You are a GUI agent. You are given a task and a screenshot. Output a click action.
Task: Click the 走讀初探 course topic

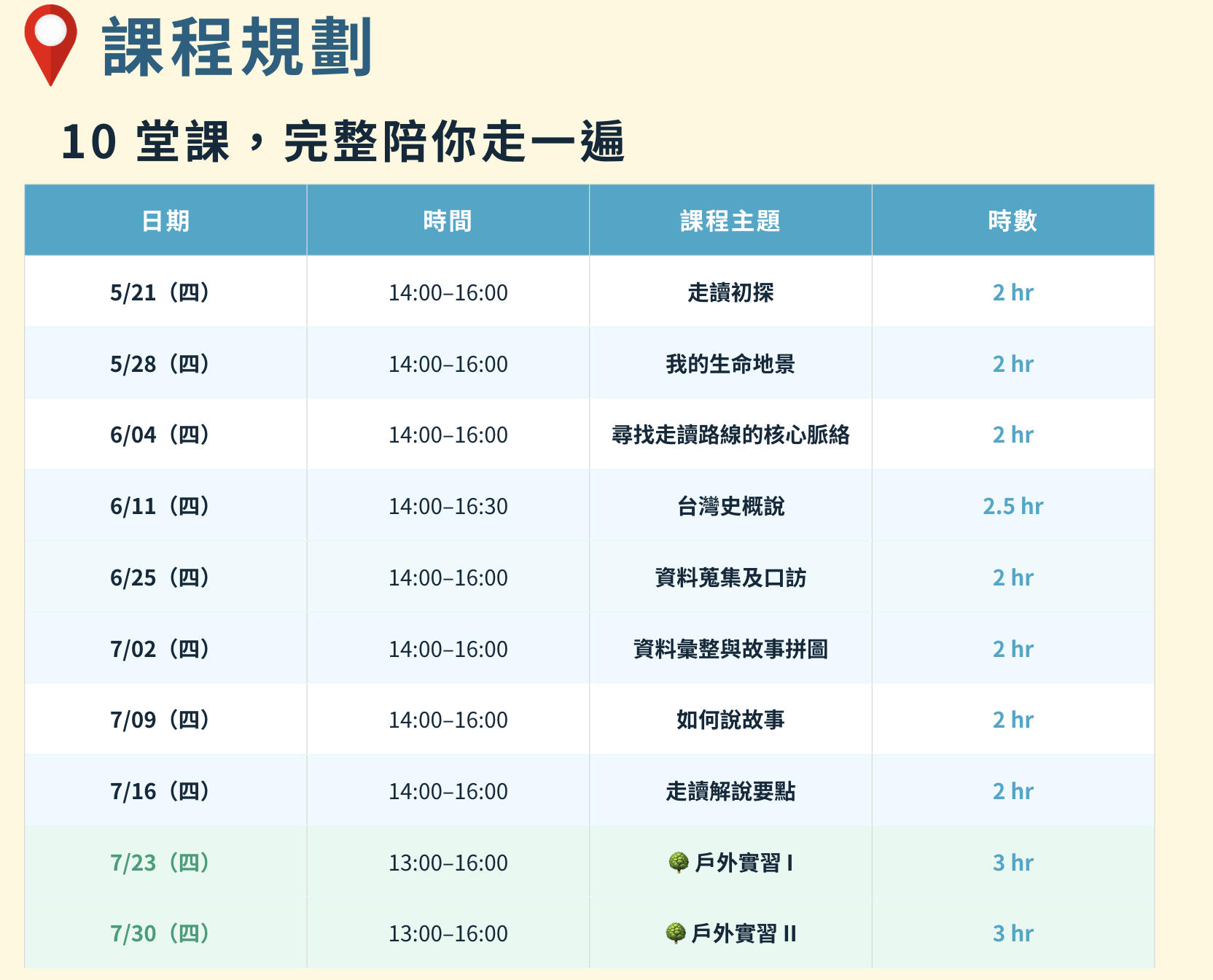[x=730, y=292]
